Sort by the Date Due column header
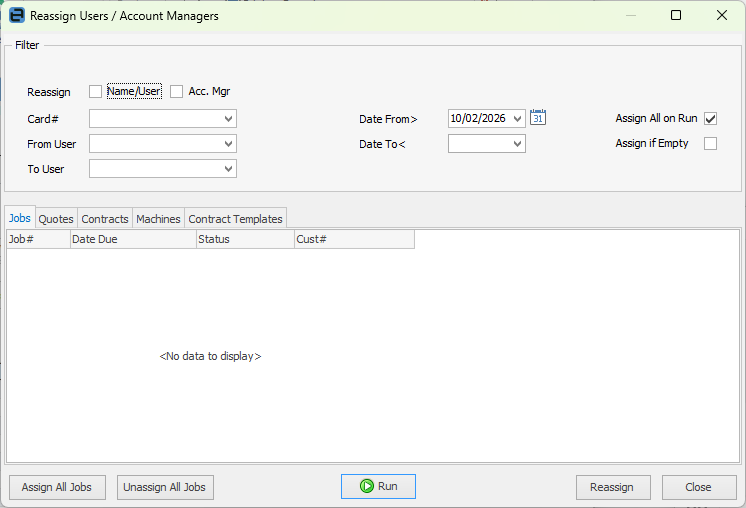The image size is (746, 508). click(133, 239)
